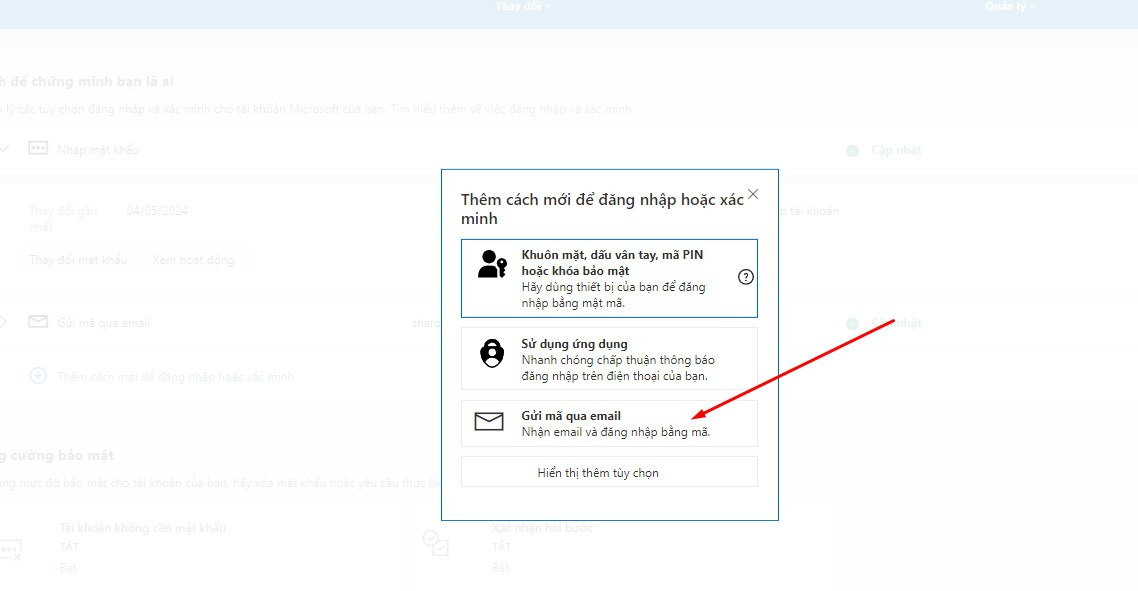The width and height of the screenshot is (1138, 591).
Task: Turn on Tài khoản không cần mật khẩu with Bật
Action: coord(67,567)
